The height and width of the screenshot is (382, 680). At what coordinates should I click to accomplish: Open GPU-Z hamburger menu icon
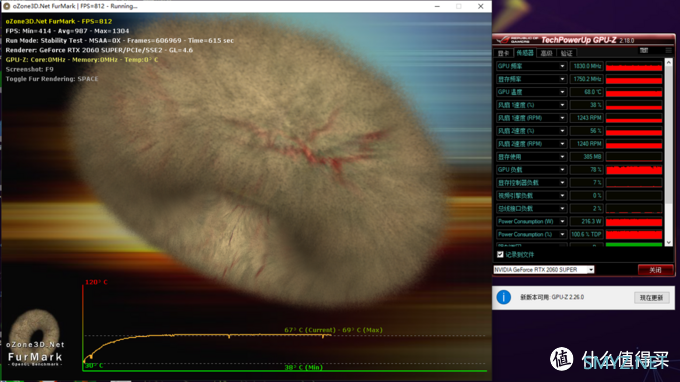pos(668,51)
